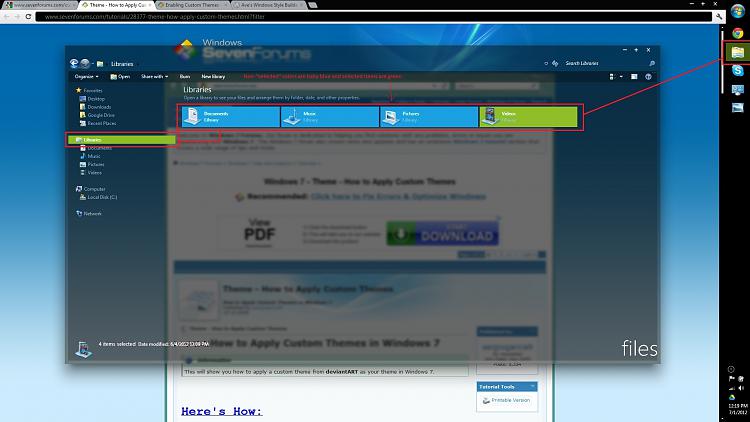
Task: Click the refresh icon beside Search Libraries
Action: point(555,63)
